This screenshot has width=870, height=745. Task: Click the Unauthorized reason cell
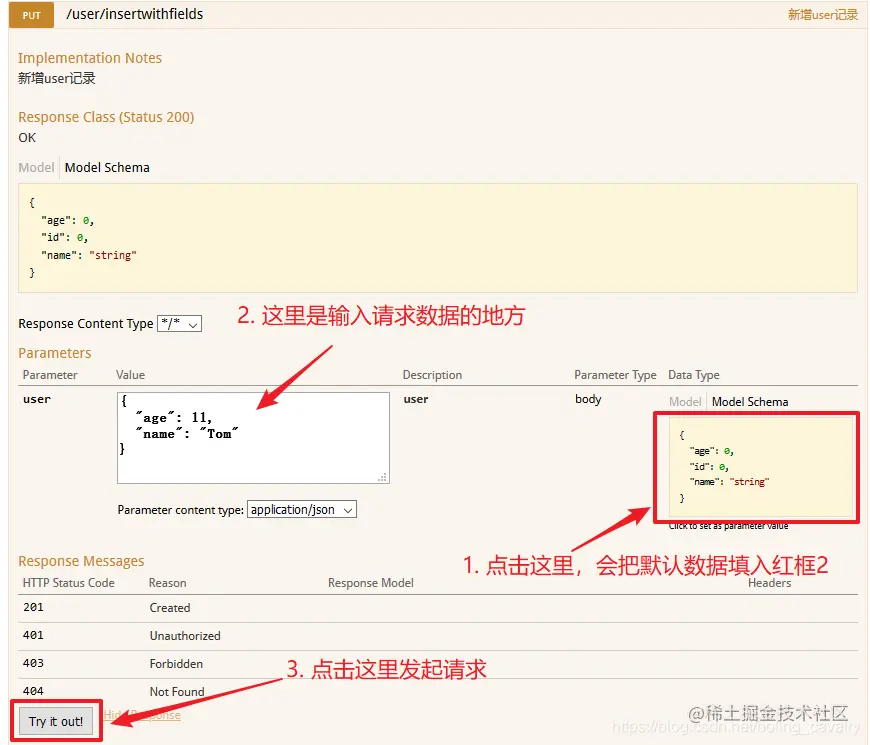(185, 636)
